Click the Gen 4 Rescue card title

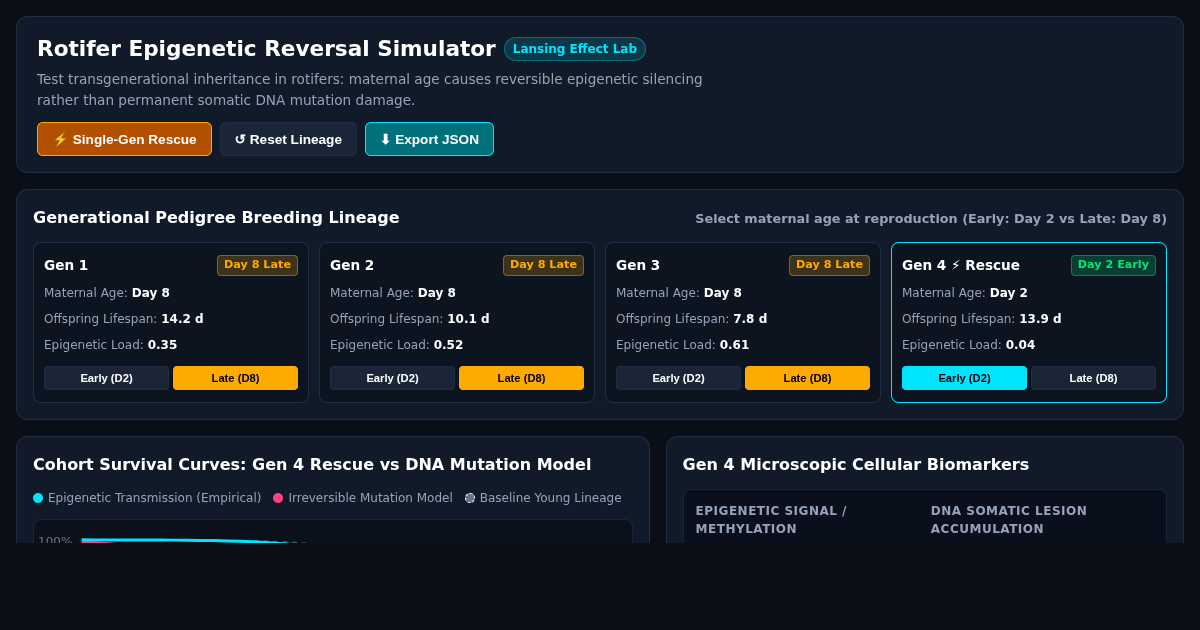click(x=961, y=265)
